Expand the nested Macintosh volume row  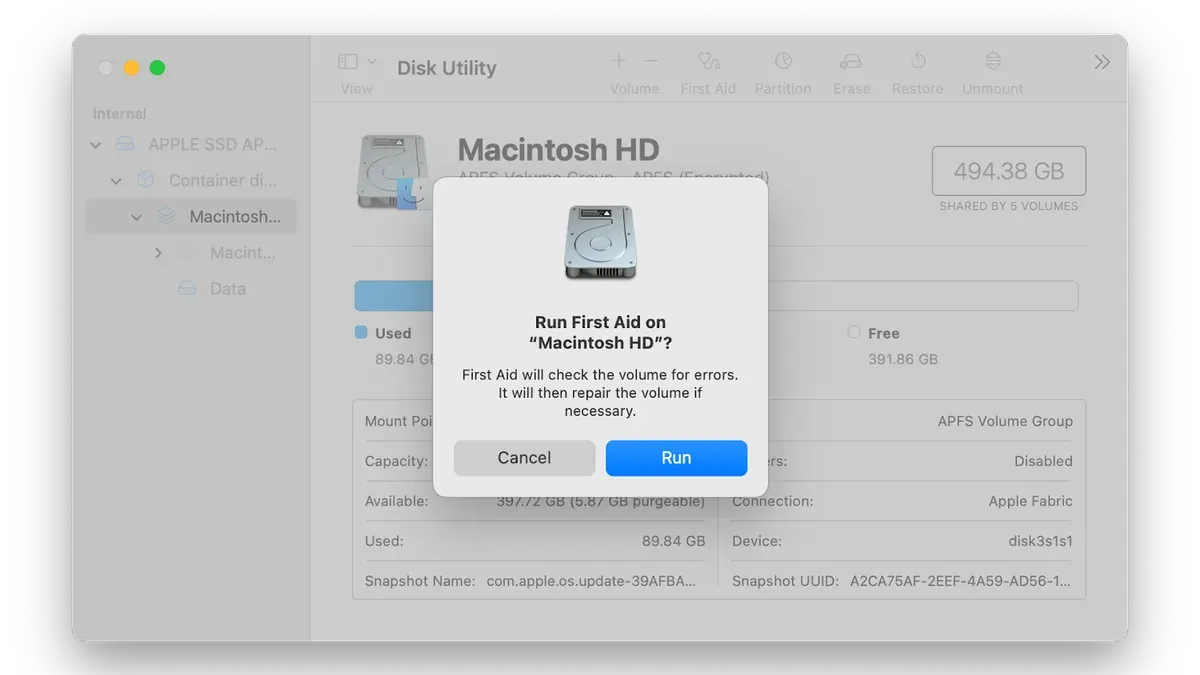coord(158,253)
